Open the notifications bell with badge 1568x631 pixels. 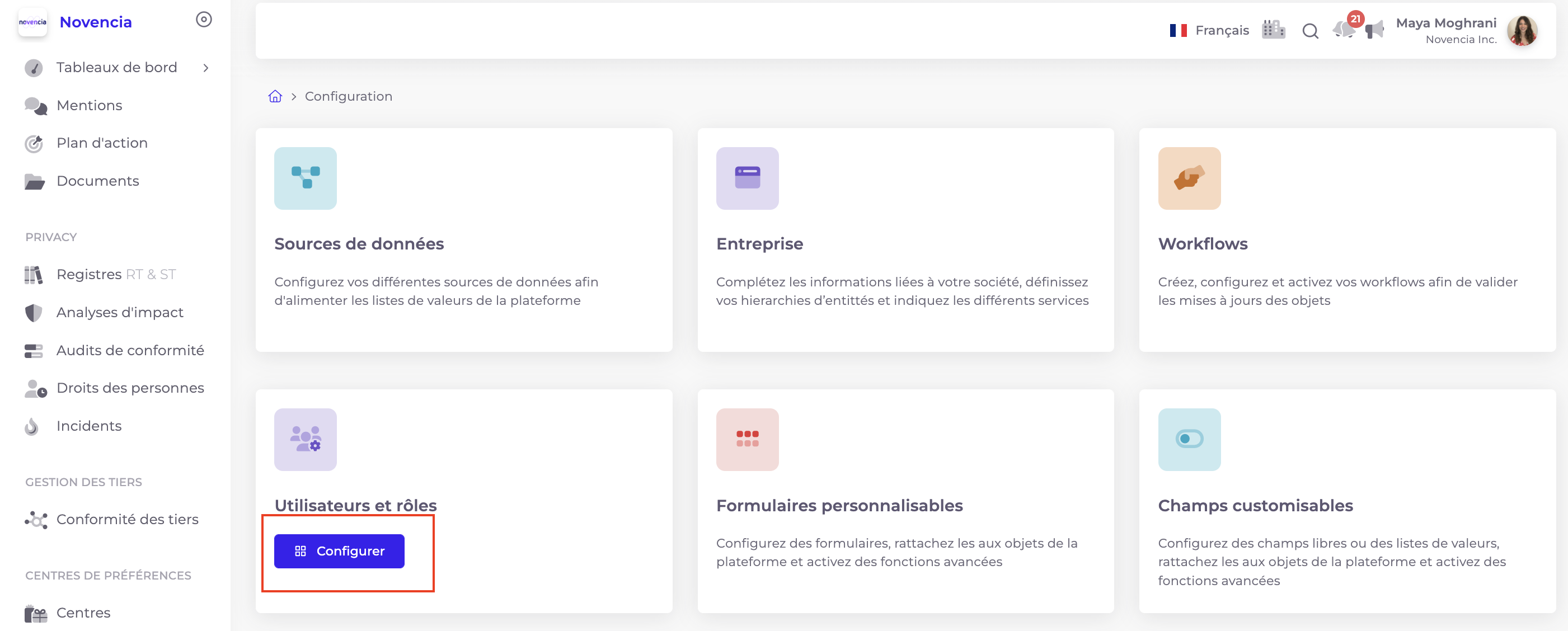[x=1344, y=29]
